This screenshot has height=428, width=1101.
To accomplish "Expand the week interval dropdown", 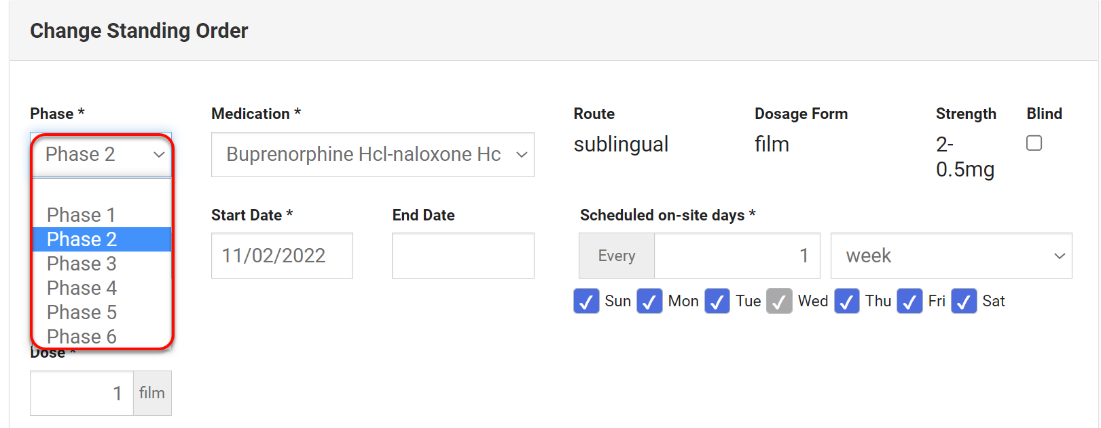I will pos(951,256).
